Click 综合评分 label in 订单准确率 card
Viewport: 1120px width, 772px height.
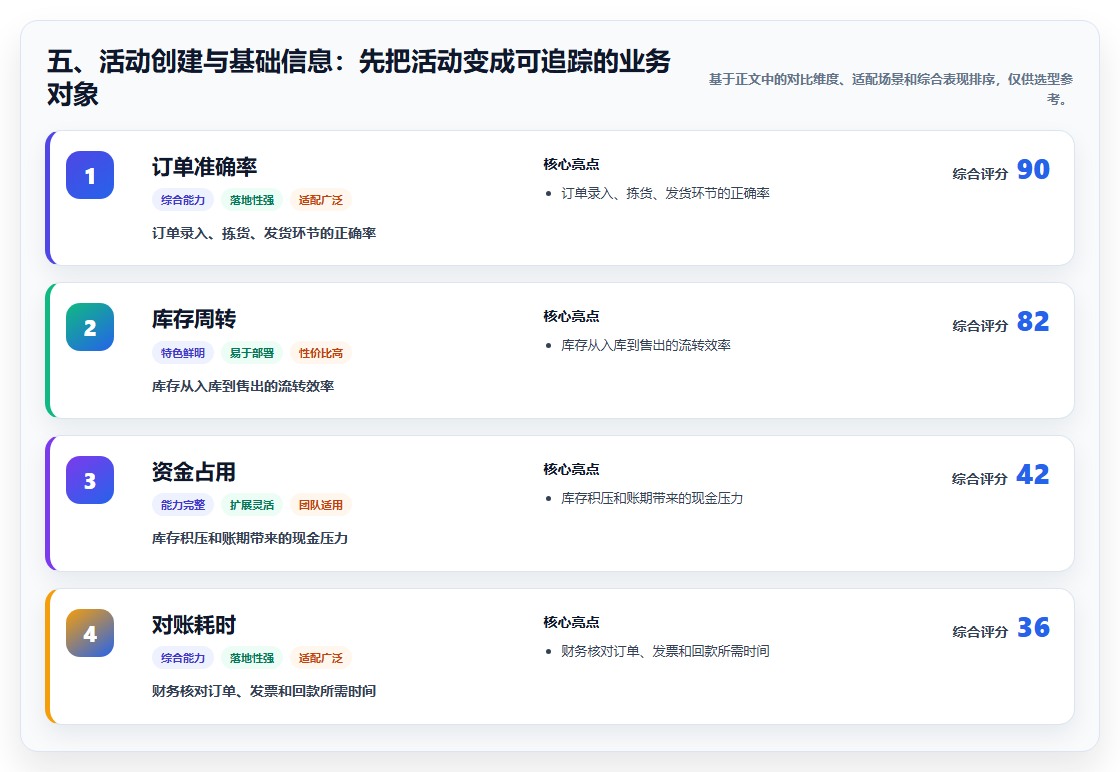980,174
